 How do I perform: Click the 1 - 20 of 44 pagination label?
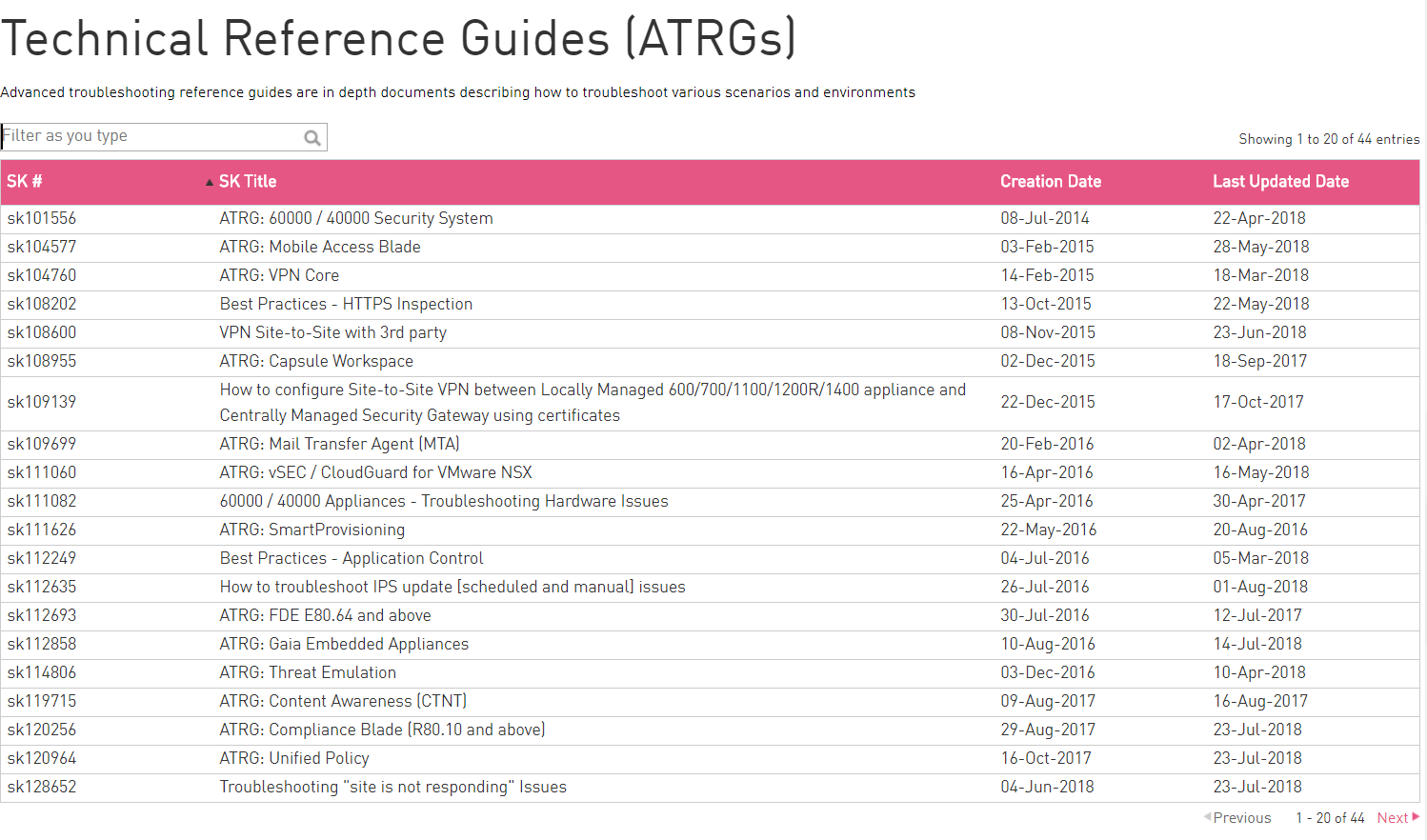coord(1330,818)
